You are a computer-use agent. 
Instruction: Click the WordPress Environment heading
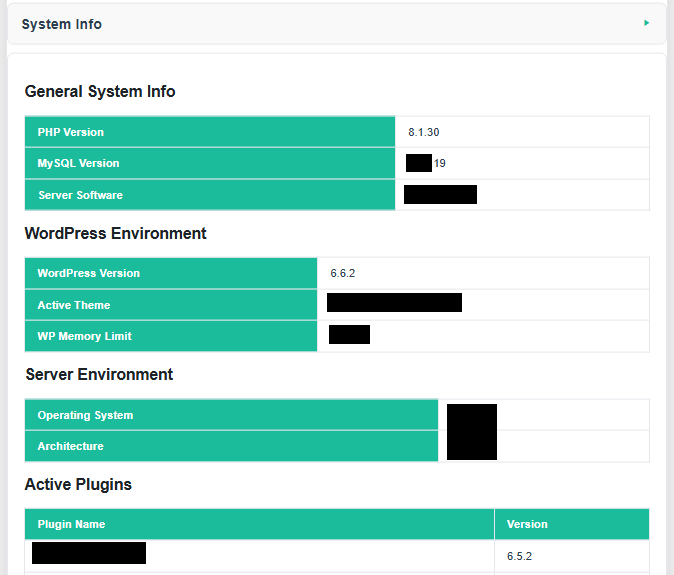click(x=115, y=233)
